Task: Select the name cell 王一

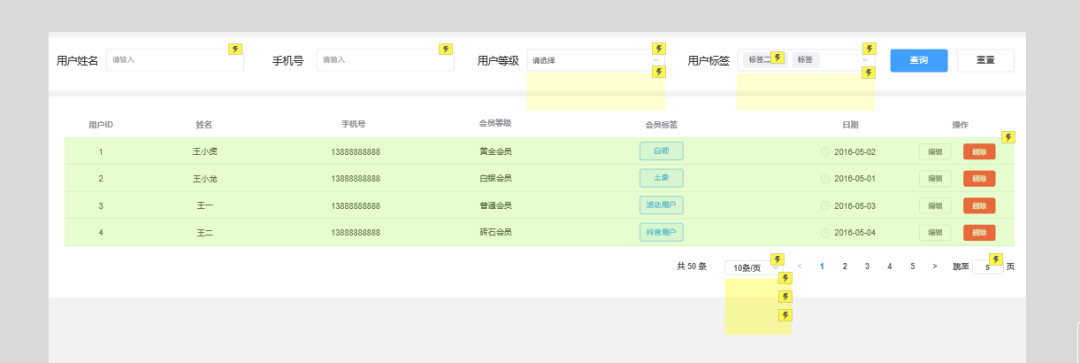Action: coord(205,206)
